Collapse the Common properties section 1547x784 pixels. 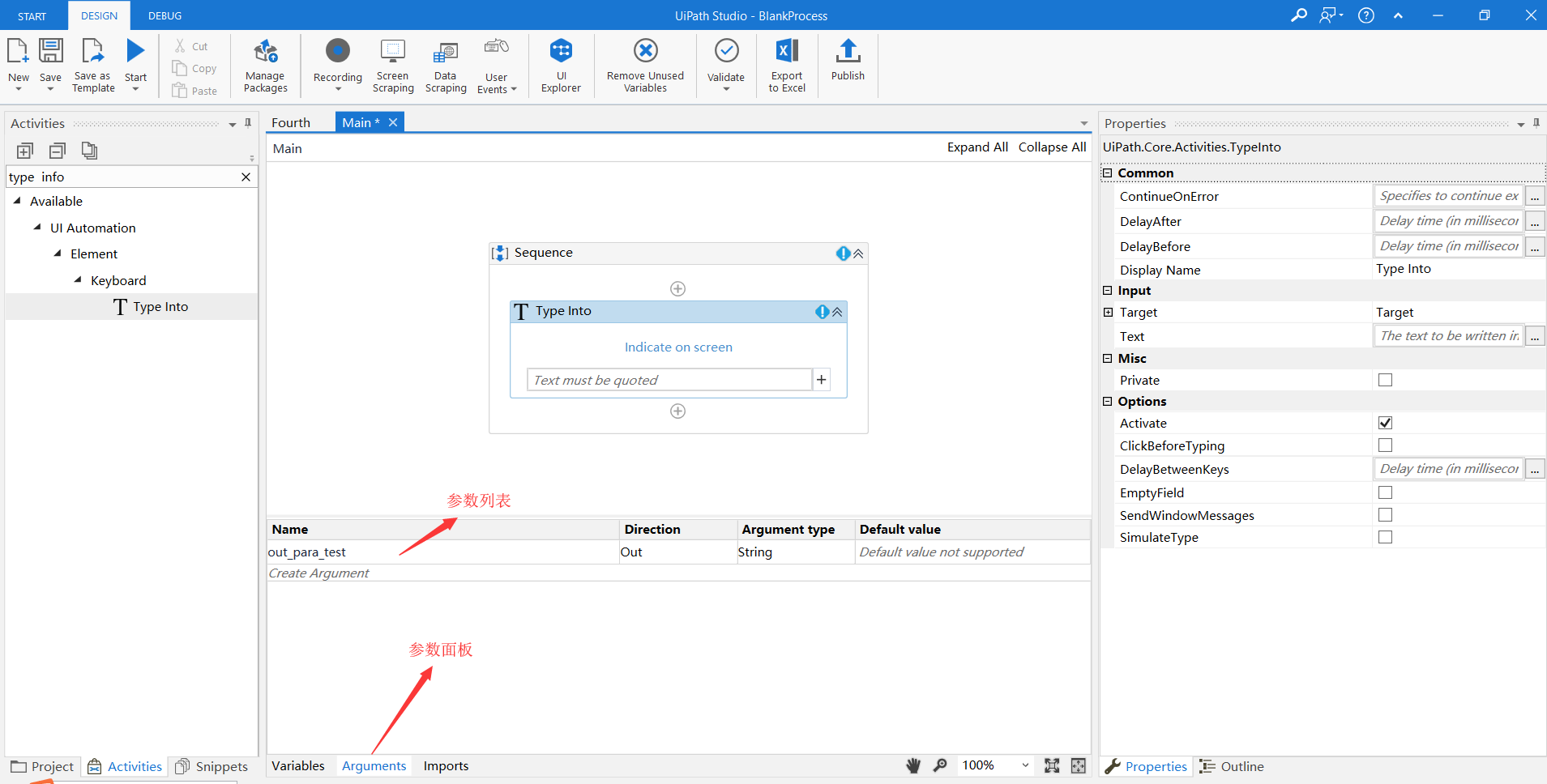(1108, 173)
